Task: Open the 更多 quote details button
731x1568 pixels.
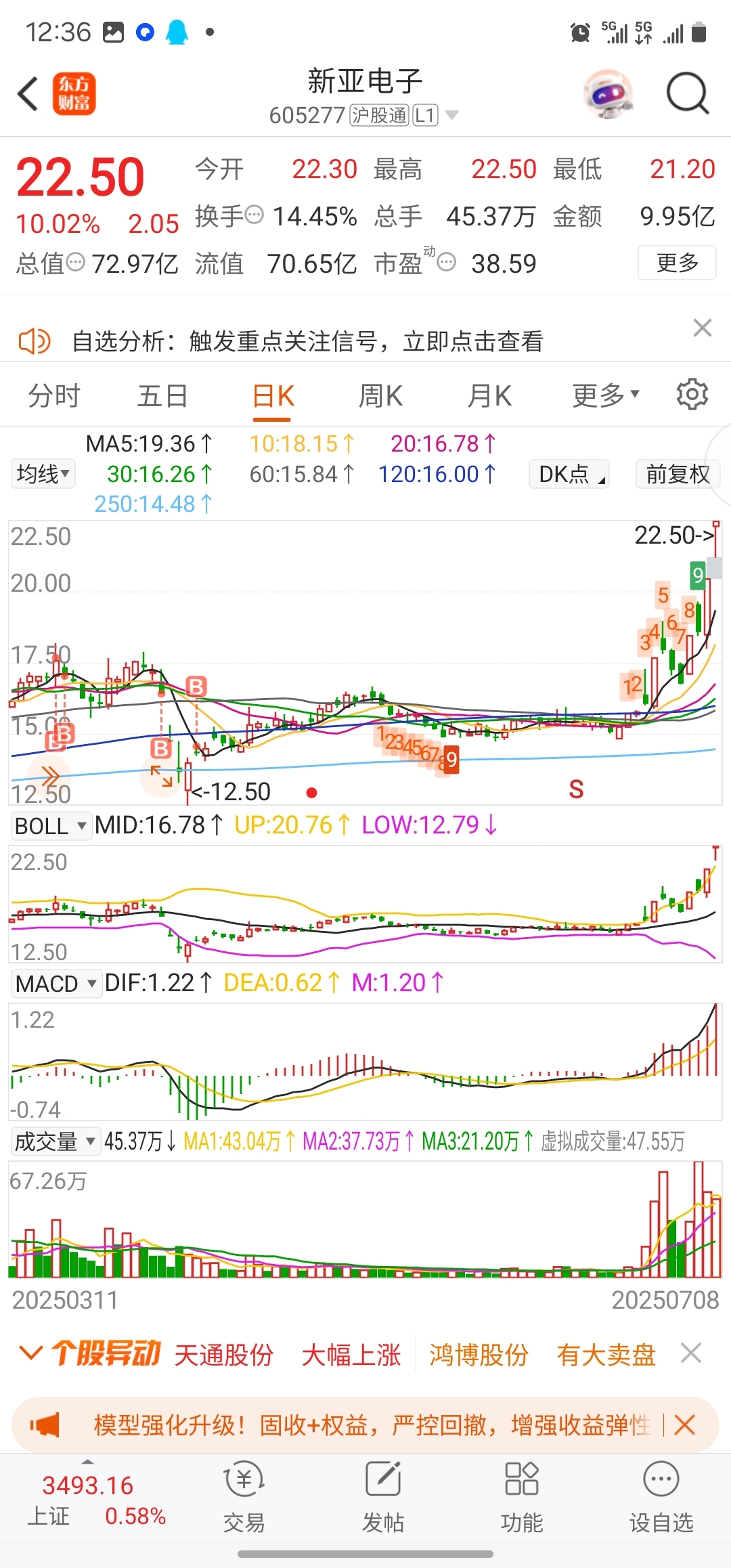Action: pos(677,263)
